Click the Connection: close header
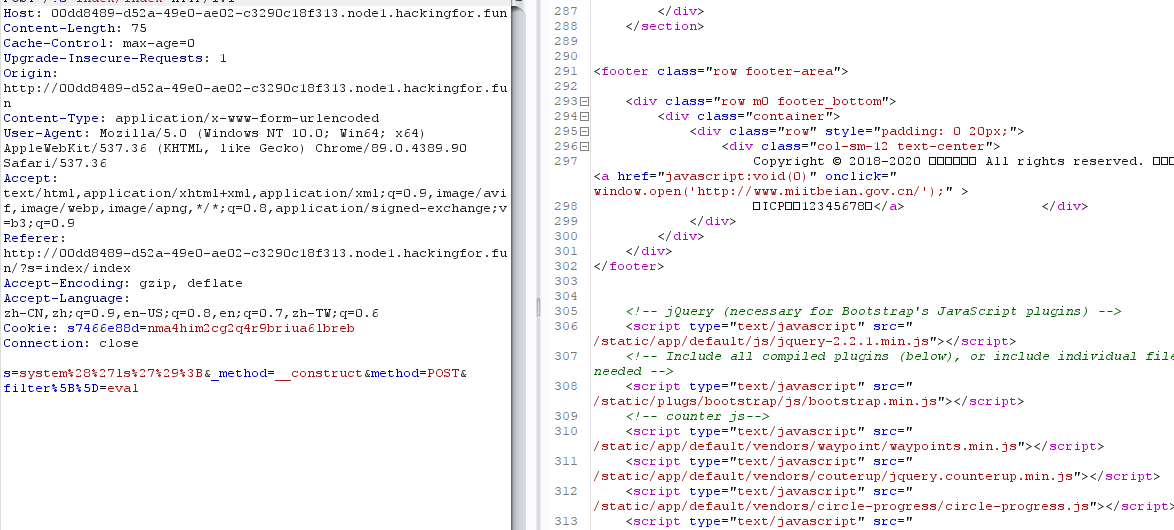This screenshot has width=1174, height=530. click(x=70, y=343)
